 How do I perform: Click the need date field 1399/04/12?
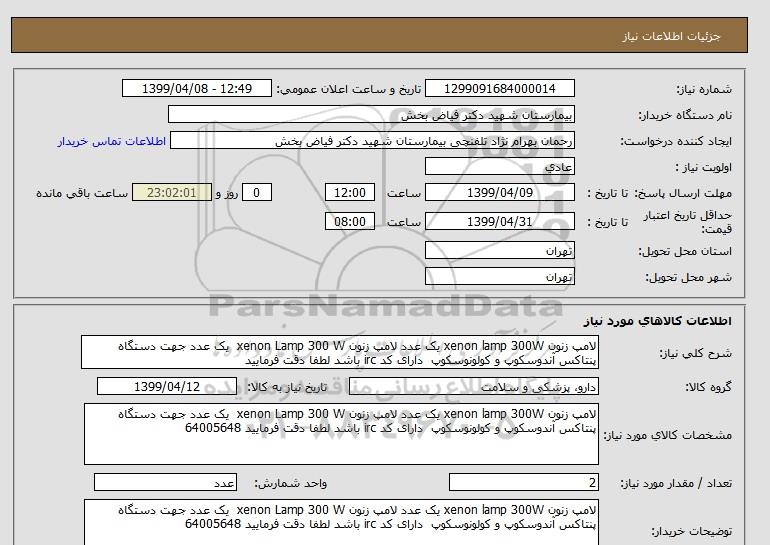coord(167,386)
